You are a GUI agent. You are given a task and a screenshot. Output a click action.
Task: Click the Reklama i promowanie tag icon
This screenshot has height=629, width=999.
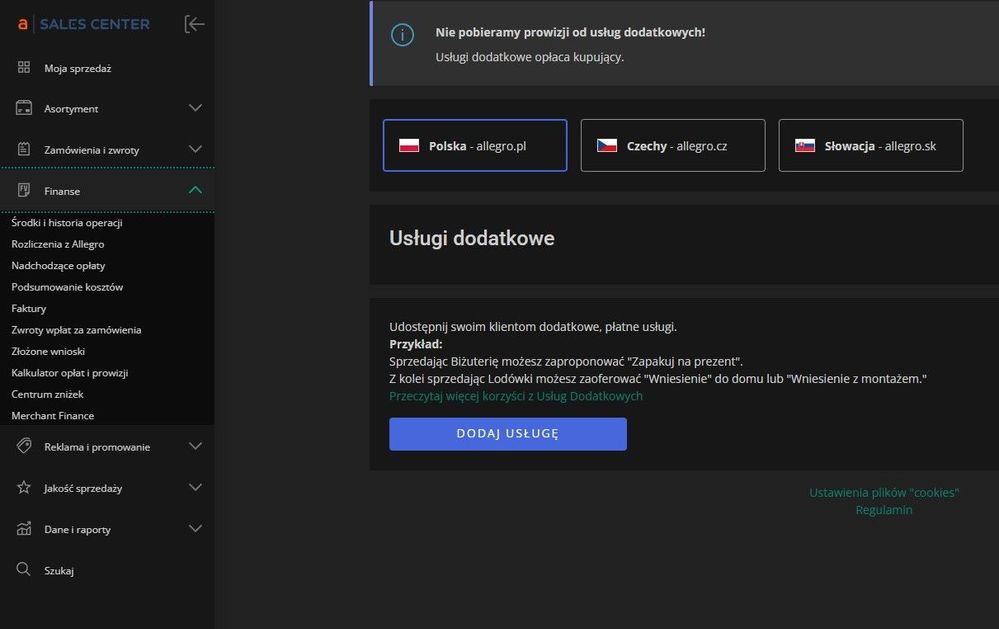tap(24, 447)
